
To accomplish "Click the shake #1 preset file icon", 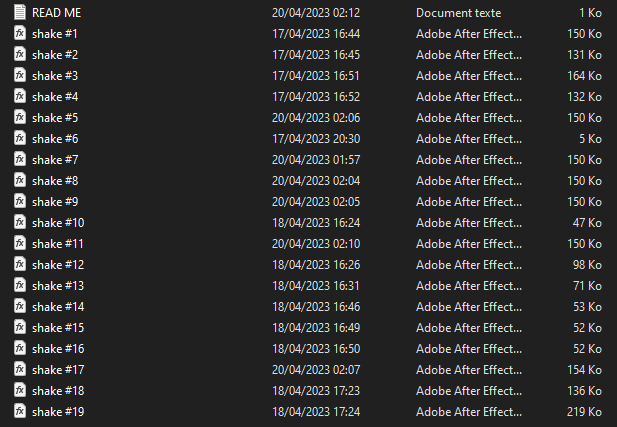I will [20, 33].
